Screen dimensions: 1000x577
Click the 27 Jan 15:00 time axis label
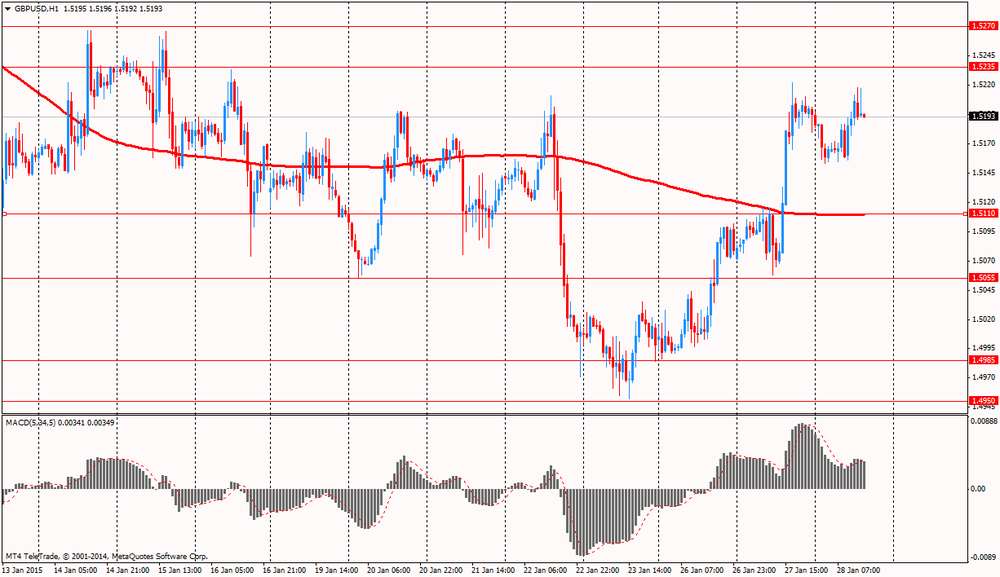coord(807,570)
